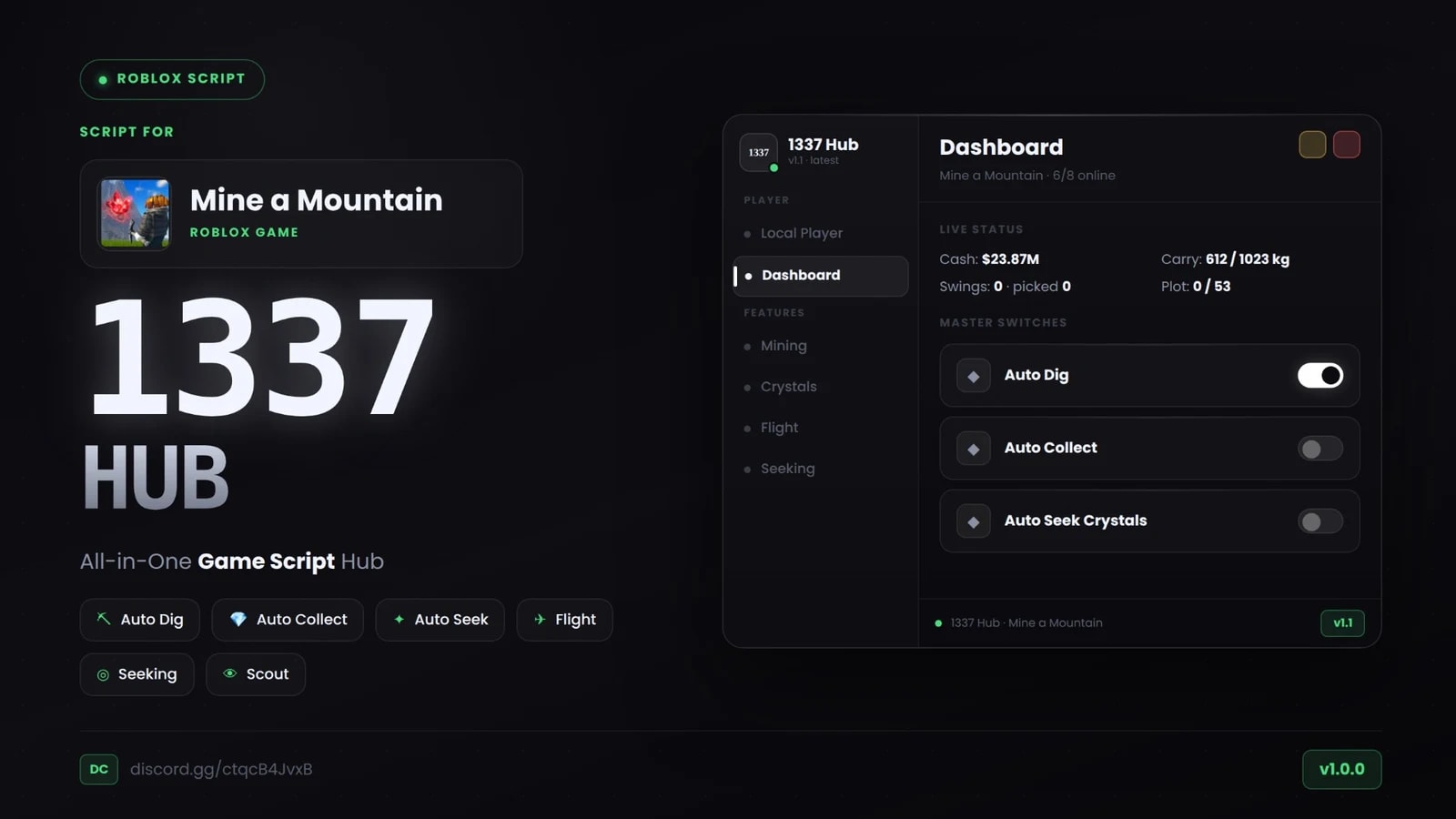Click the HUB logo word

pos(156,478)
